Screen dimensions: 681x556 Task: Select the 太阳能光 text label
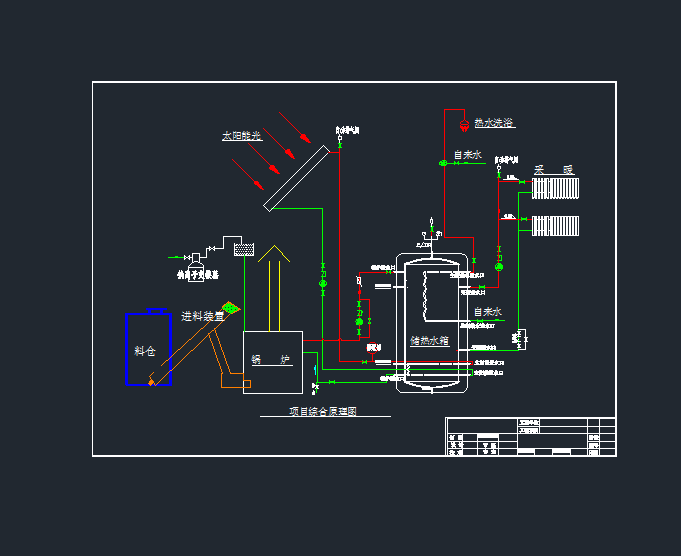241,136
